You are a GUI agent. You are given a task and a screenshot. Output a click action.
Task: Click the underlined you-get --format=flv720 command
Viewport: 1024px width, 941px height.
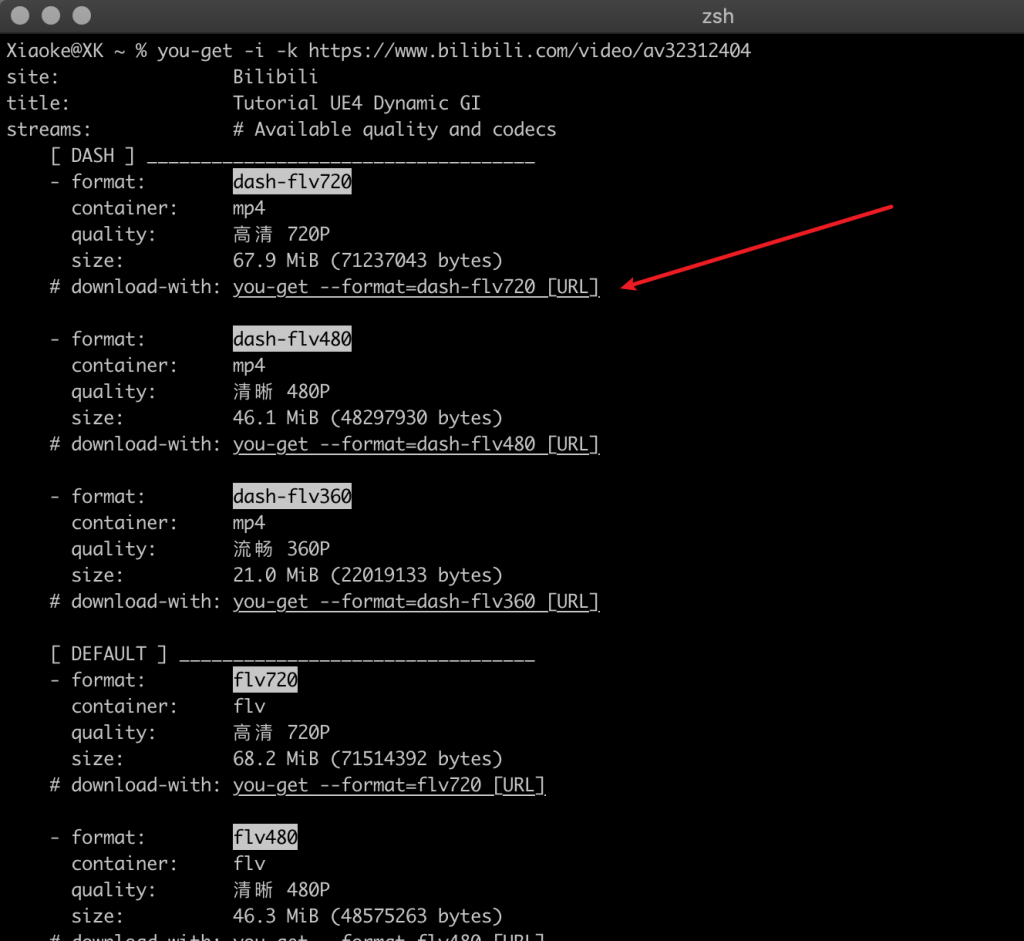click(389, 785)
